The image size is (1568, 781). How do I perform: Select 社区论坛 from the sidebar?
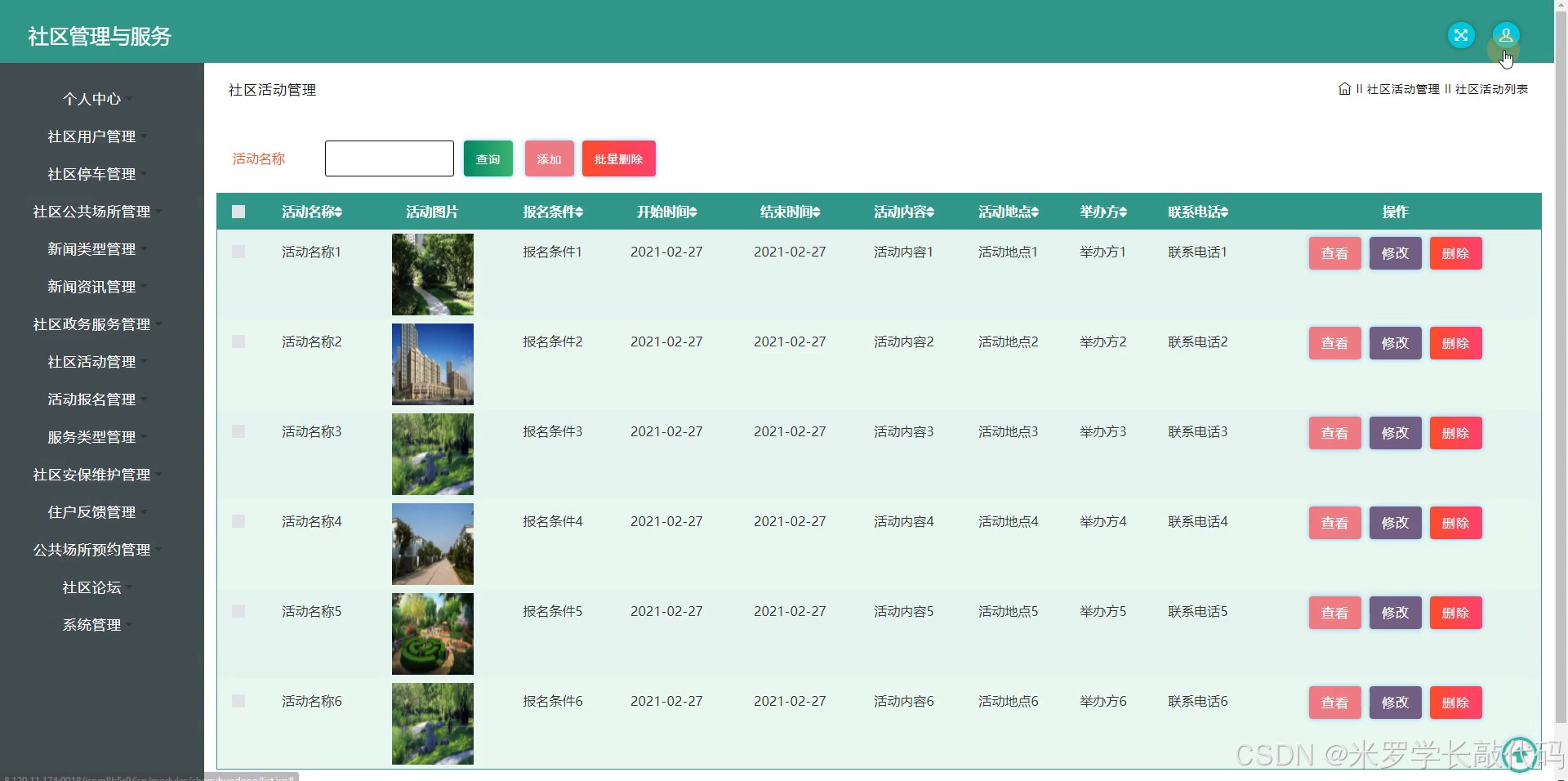[x=92, y=587]
